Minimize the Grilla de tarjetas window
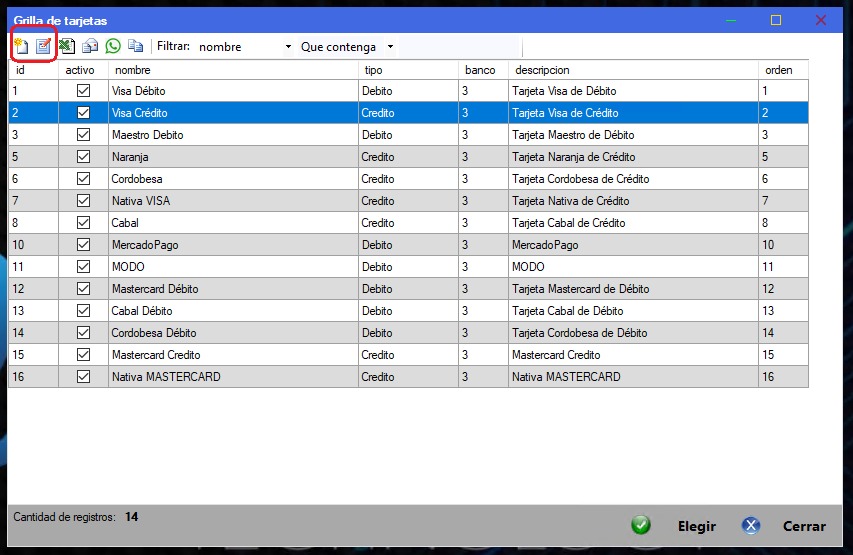The image size is (853, 555). click(x=731, y=21)
